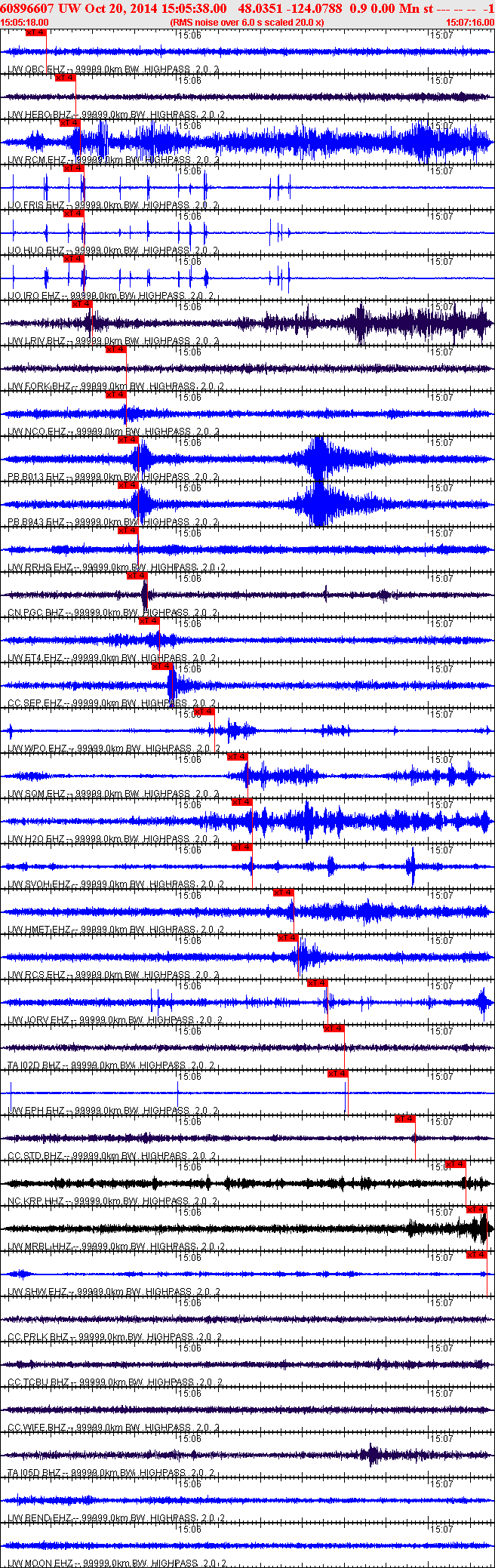Select the UW FORK BHZ station label
The height and width of the screenshot is (1568, 495).
39,386
